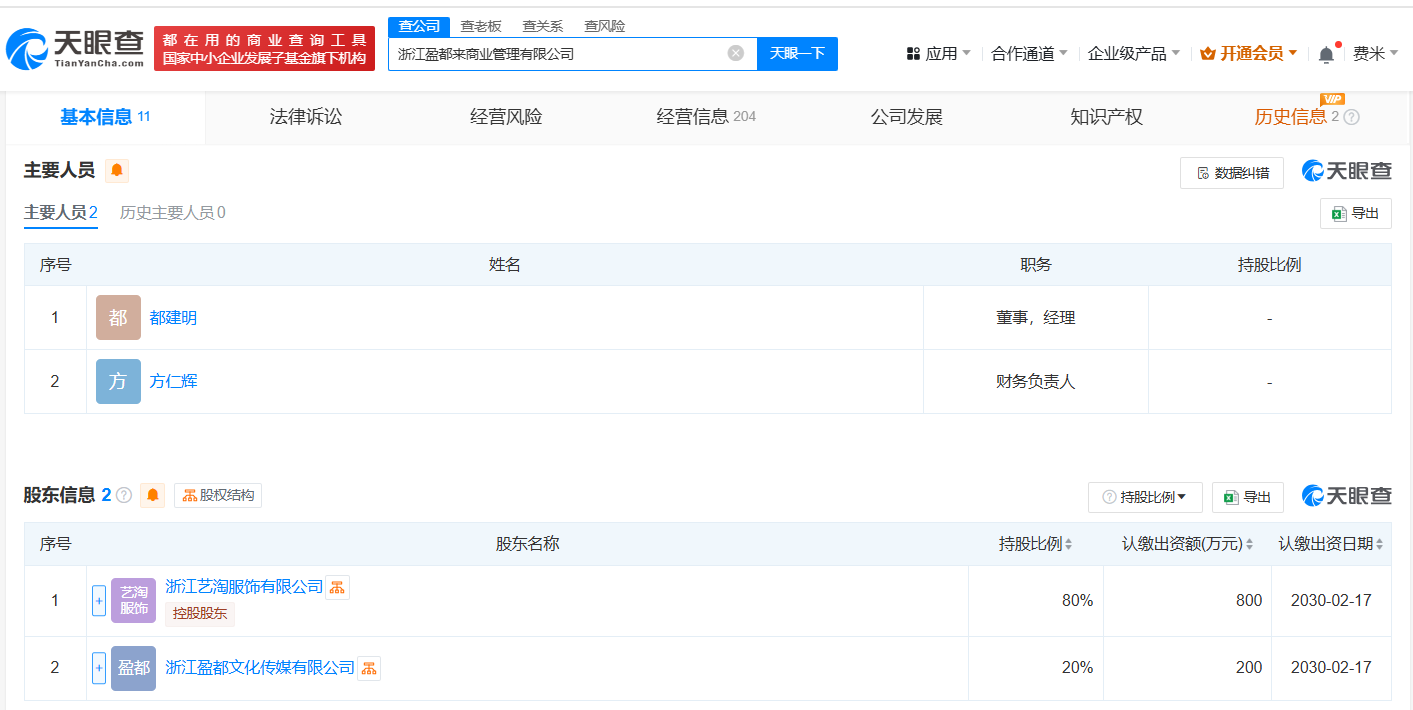Switch to 历史主要人员 sub-tab

click(172, 213)
